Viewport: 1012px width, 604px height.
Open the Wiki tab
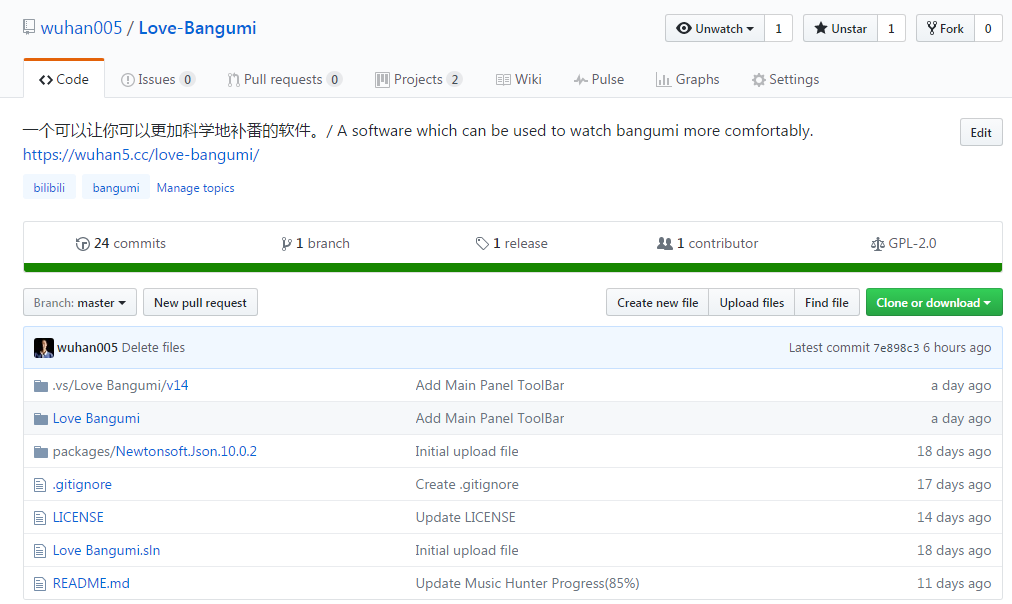tap(519, 79)
